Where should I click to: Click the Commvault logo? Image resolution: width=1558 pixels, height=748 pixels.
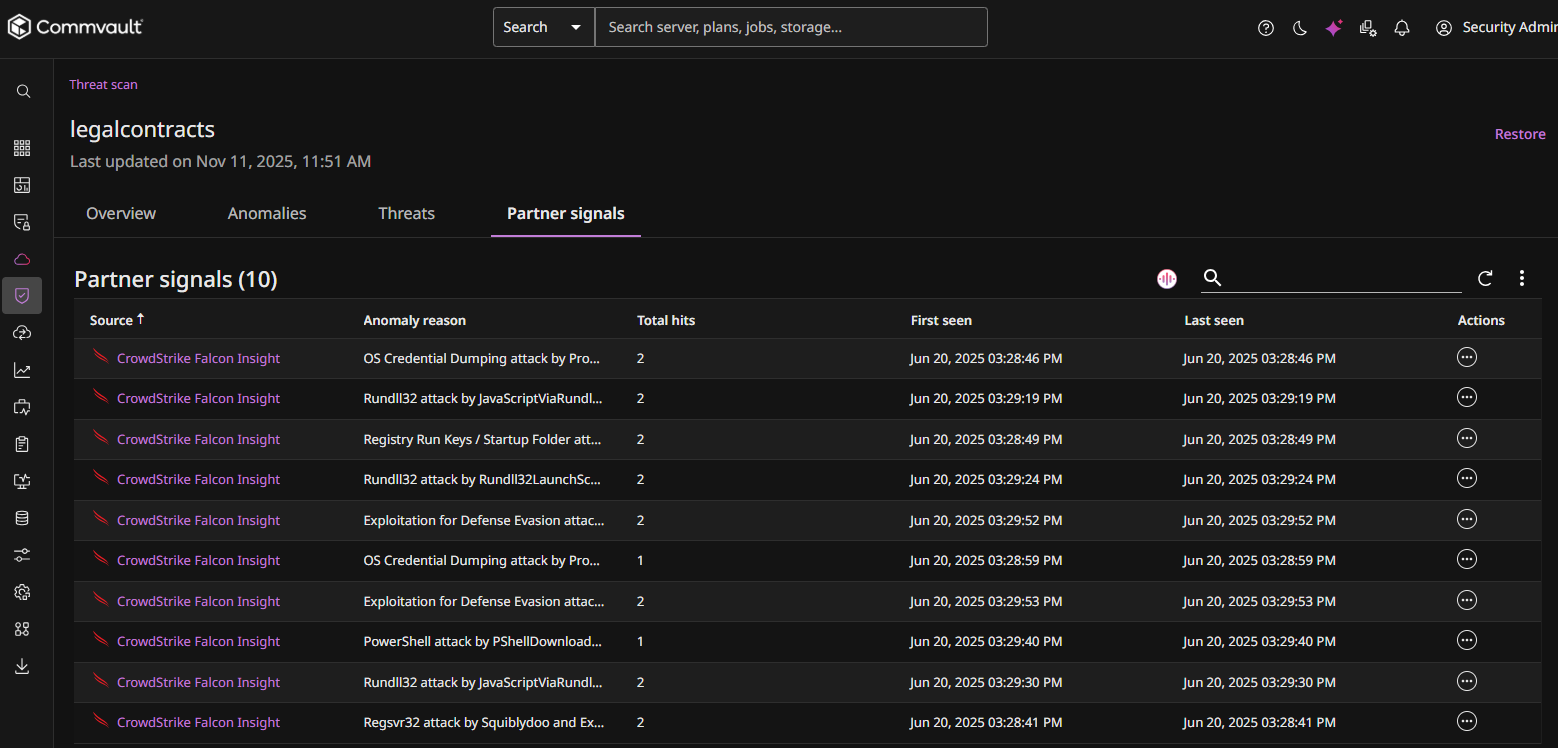(75, 27)
